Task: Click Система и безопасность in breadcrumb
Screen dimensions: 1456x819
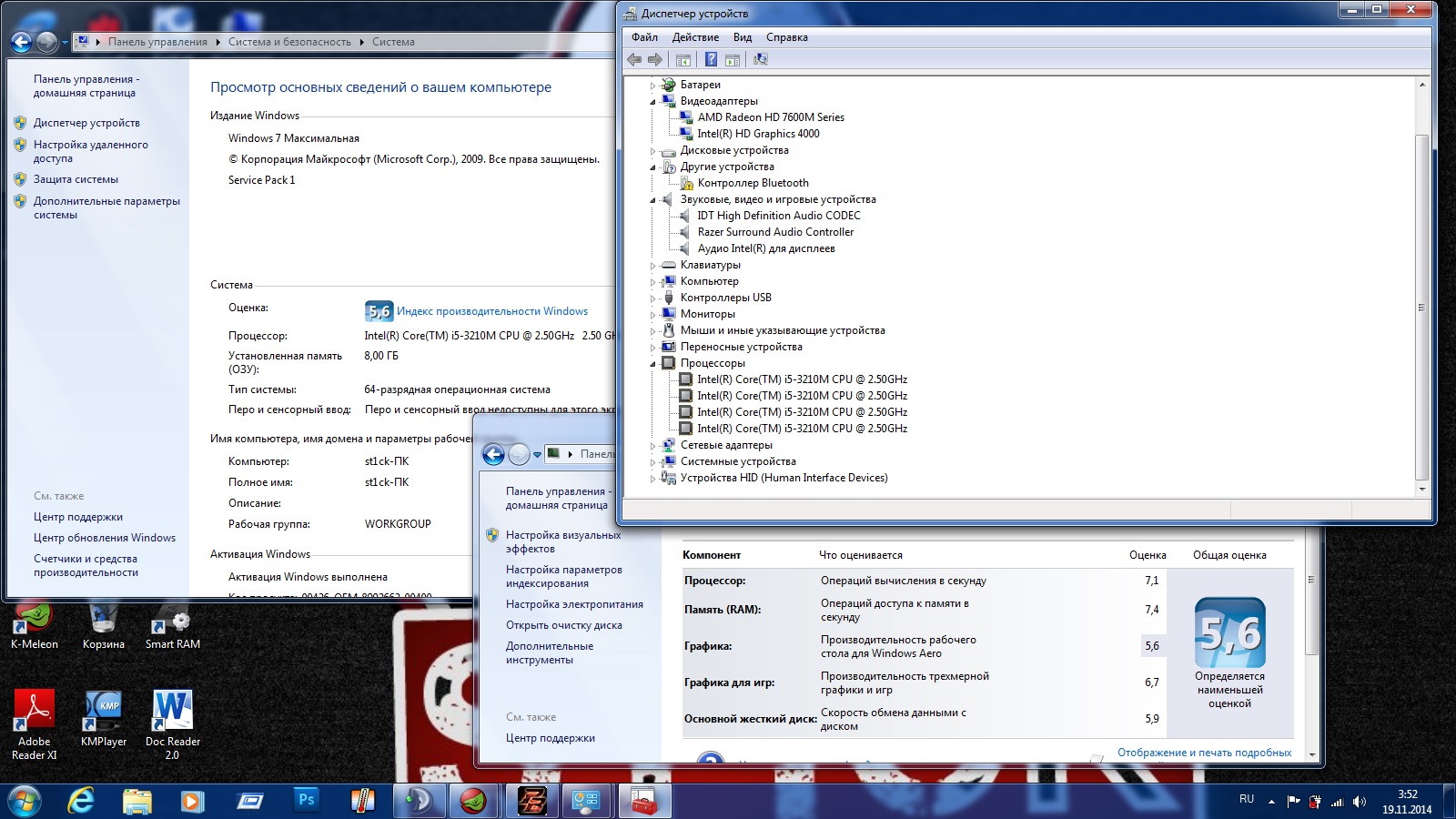Action: (x=289, y=42)
